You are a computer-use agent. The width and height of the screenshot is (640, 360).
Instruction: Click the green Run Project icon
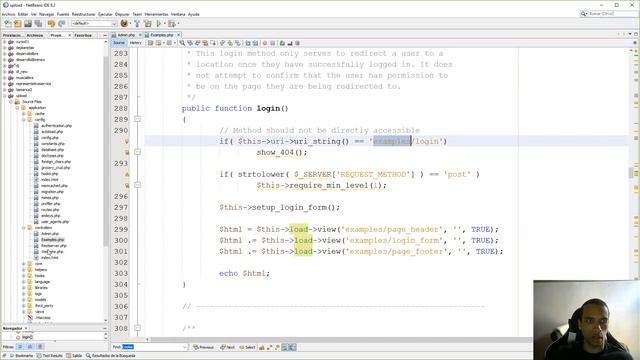159,24
